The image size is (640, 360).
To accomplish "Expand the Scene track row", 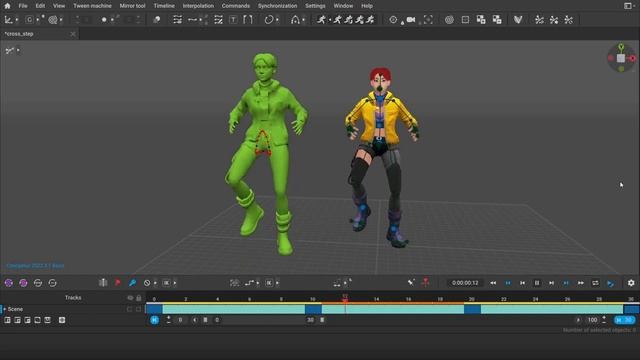I will point(5,309).
